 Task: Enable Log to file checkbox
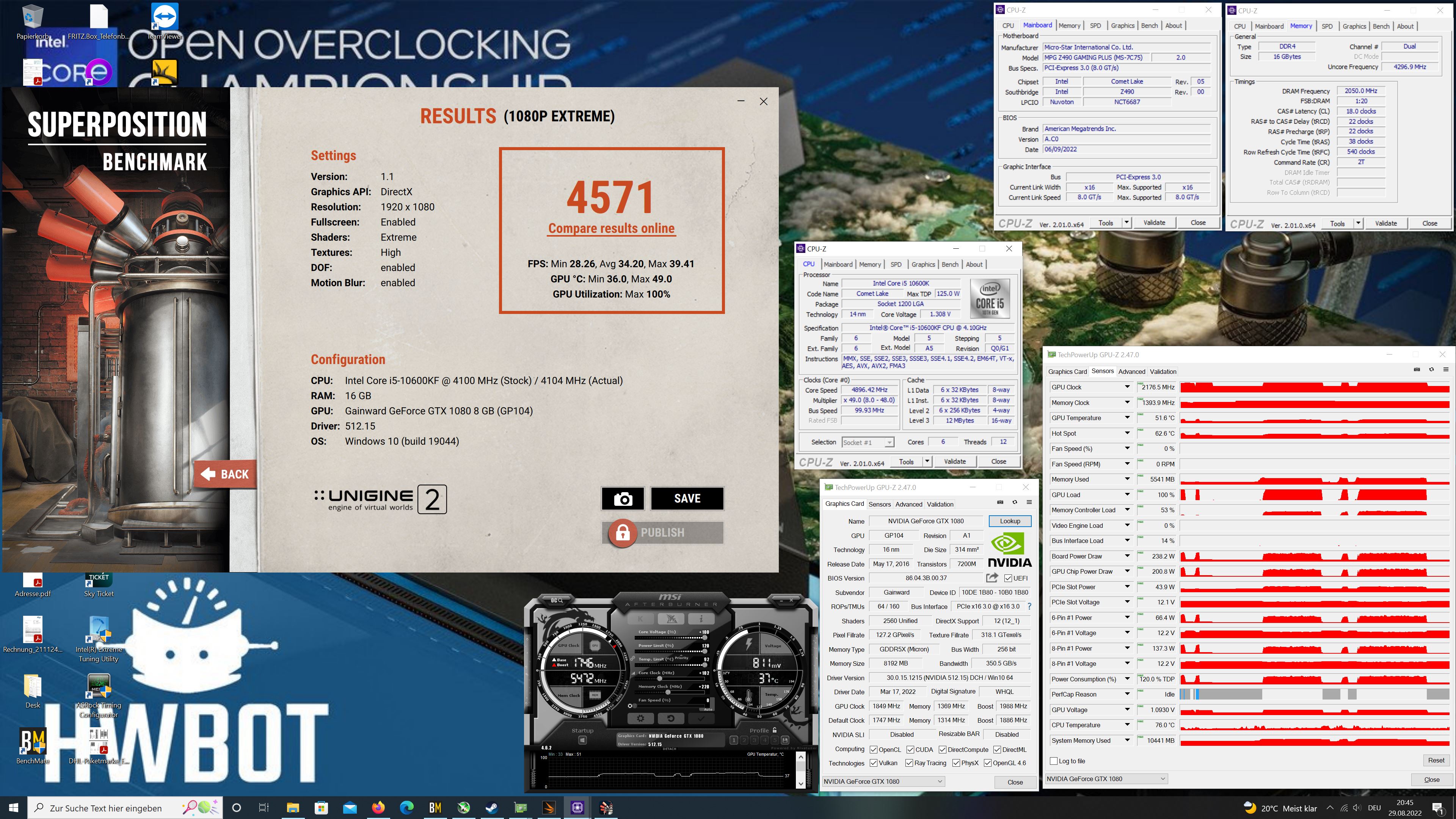pyautogui.click(x=1054, y=761)
